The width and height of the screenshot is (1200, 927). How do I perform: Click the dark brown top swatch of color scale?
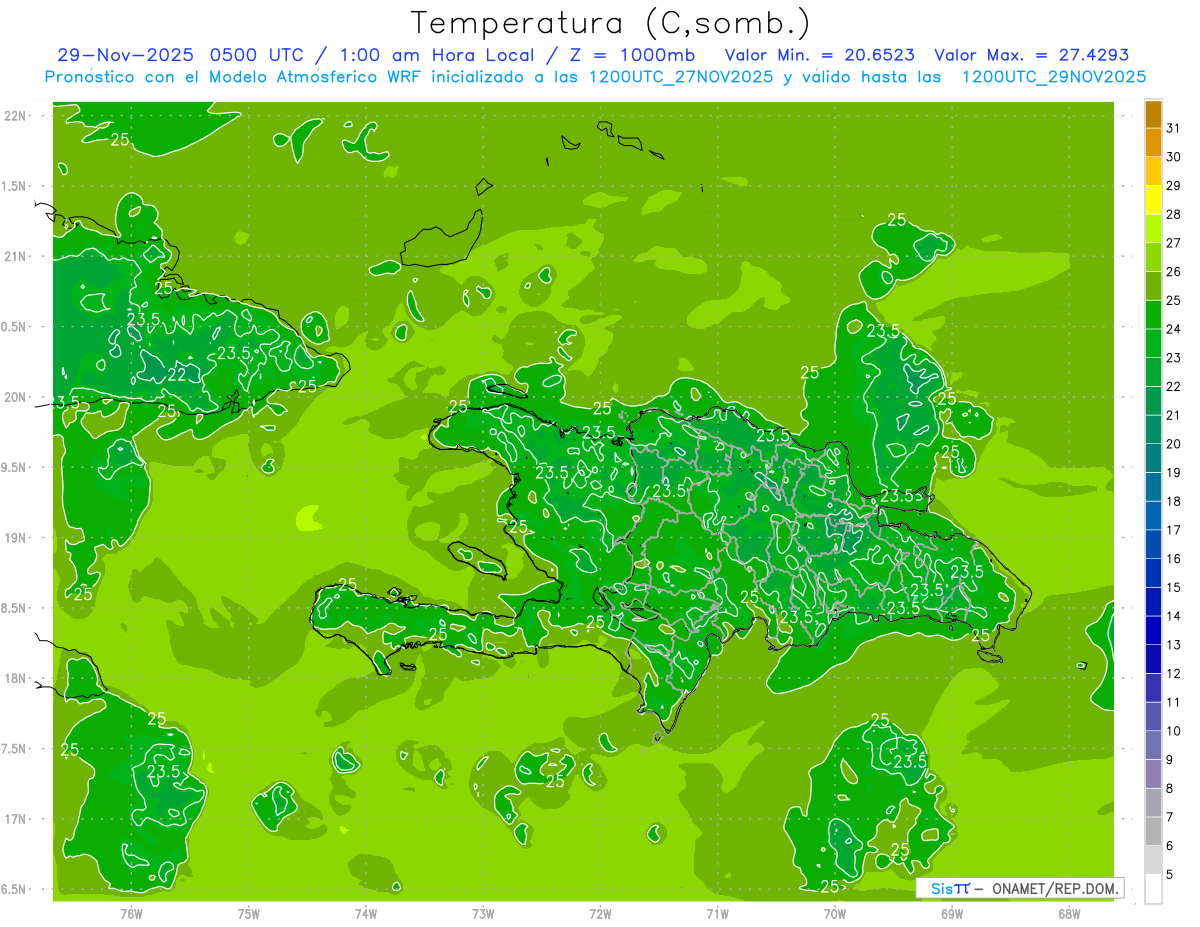click(x=1153, y=114)
